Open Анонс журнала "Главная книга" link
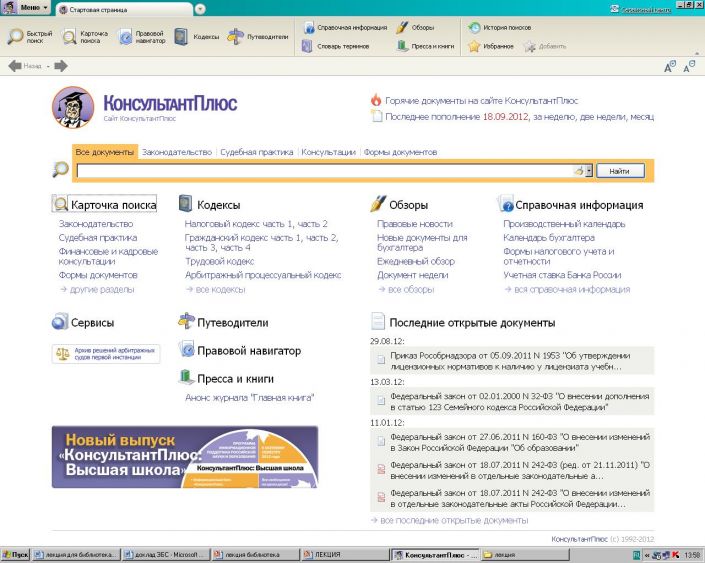Screen dimensions: 705x563 [x=250, y=398]
